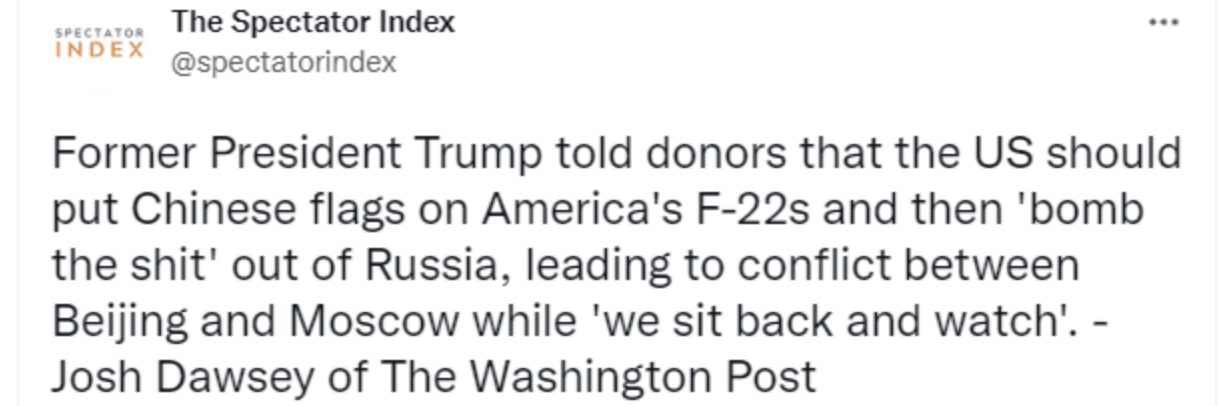This screenshot has height=406, width=1218.
Task: Click the word 'America's' in the tweet
Action: point(564,210)
